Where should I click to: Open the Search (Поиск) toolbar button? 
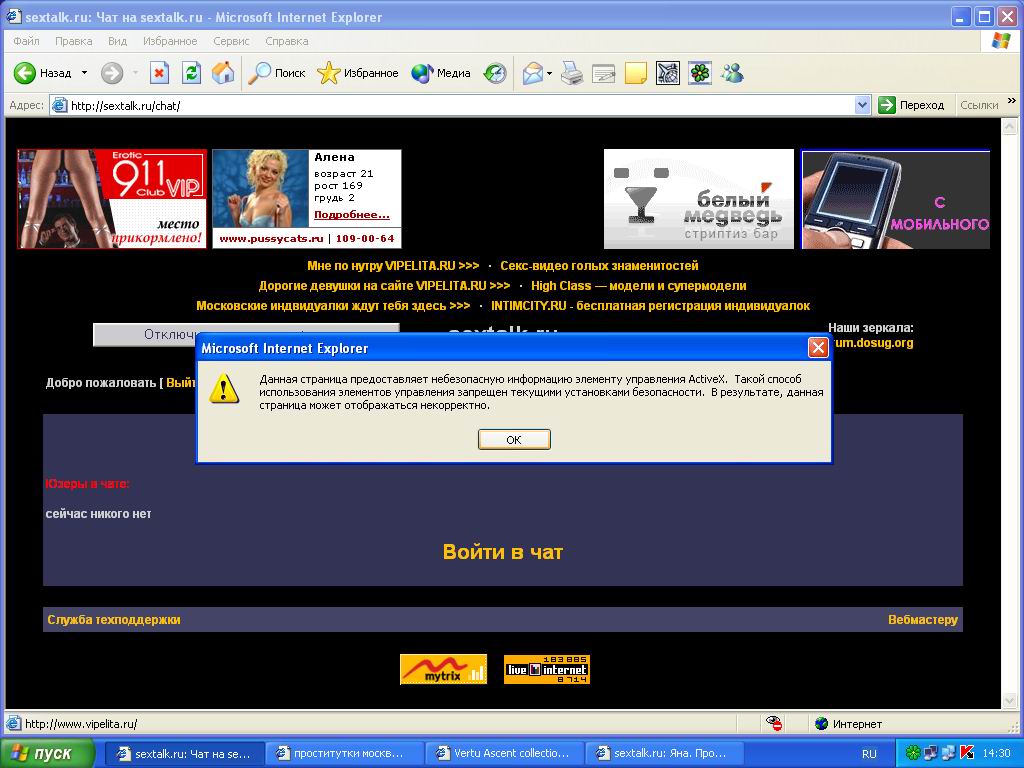pos(277,73)
